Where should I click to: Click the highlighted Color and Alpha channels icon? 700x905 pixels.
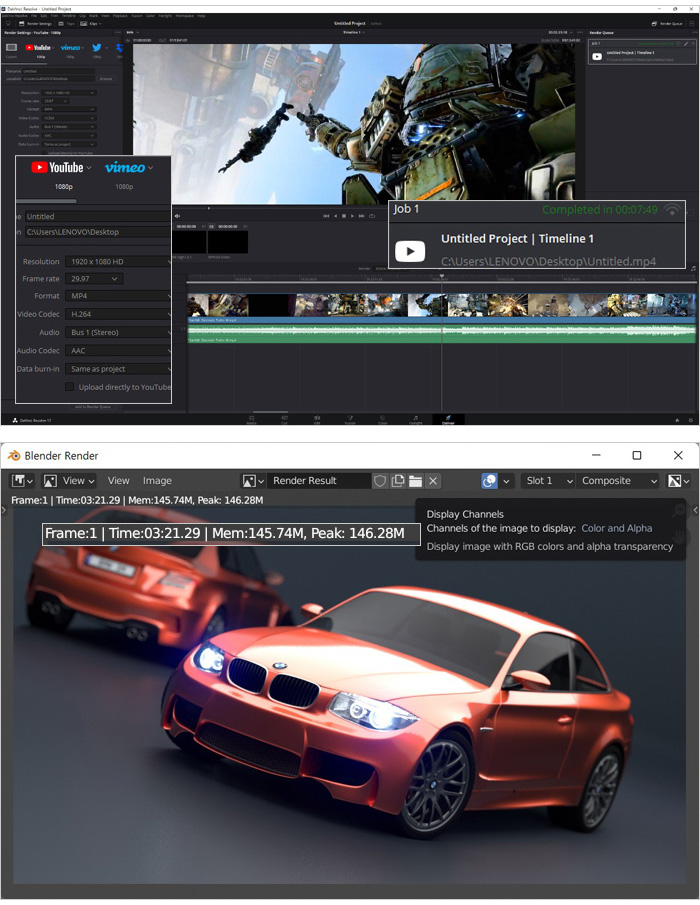click(x=489, y=481)
